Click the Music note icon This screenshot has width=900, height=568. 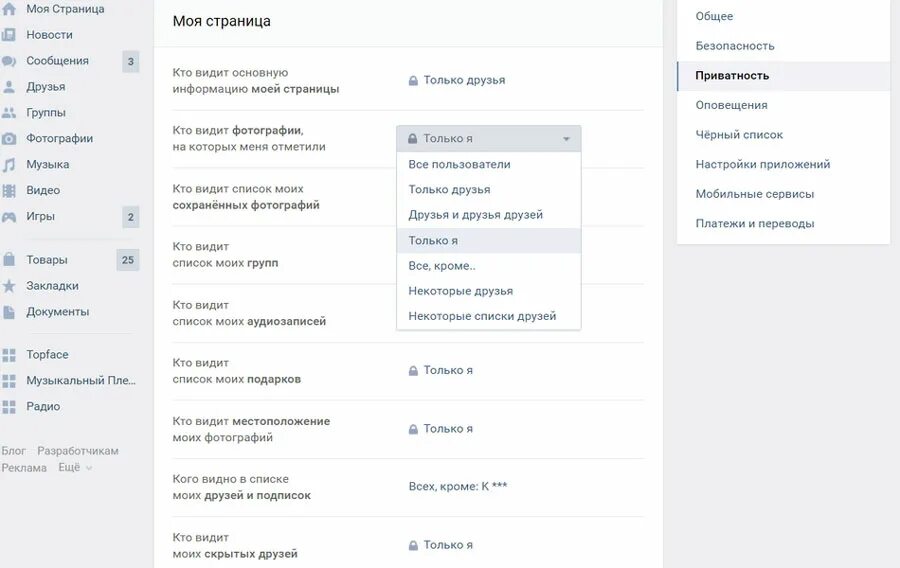tap(9, 165)
